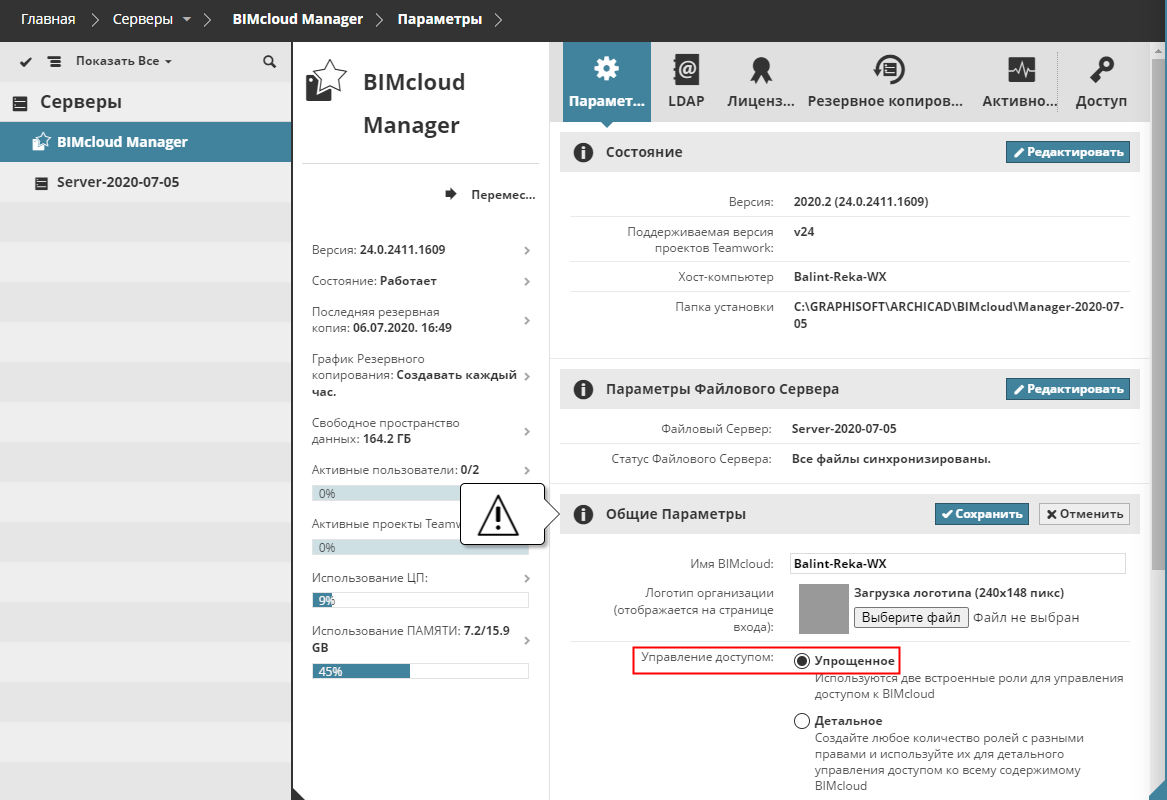Select the Упрощенное access radio button
This screenshot has width=1167, height=800.
802,661
